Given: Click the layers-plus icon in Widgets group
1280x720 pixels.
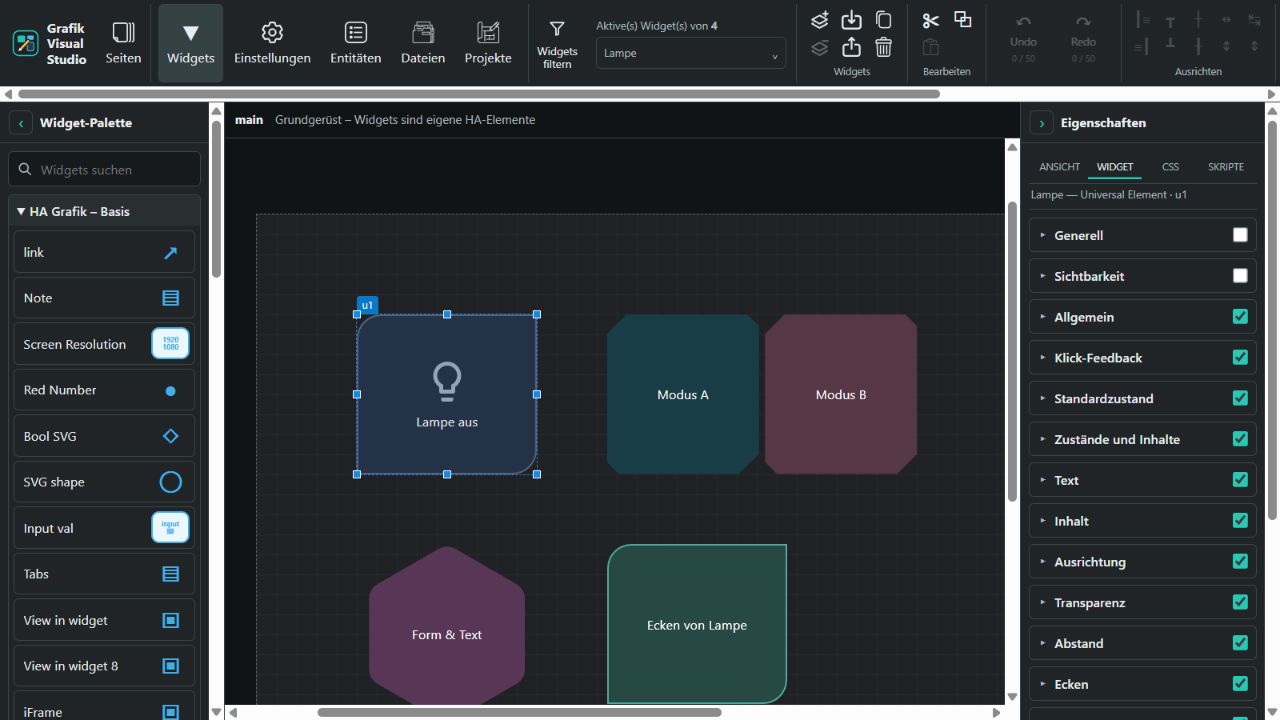Looking at the screenshot, I should 820,20.
